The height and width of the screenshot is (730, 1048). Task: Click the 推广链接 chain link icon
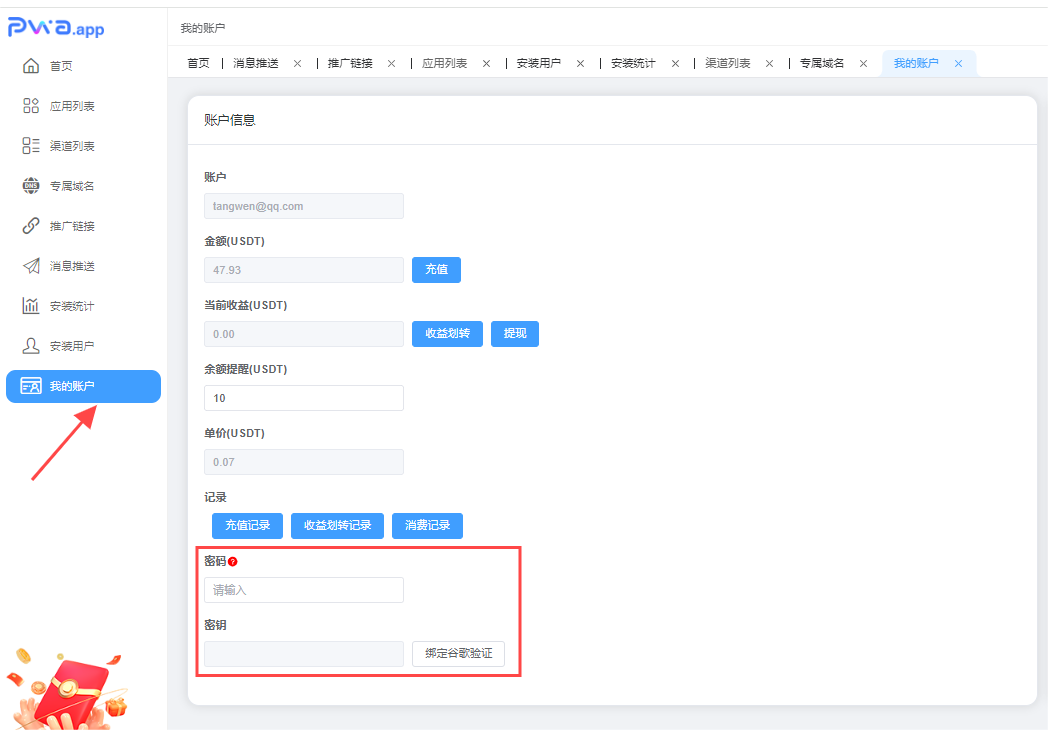coord(31,226)
